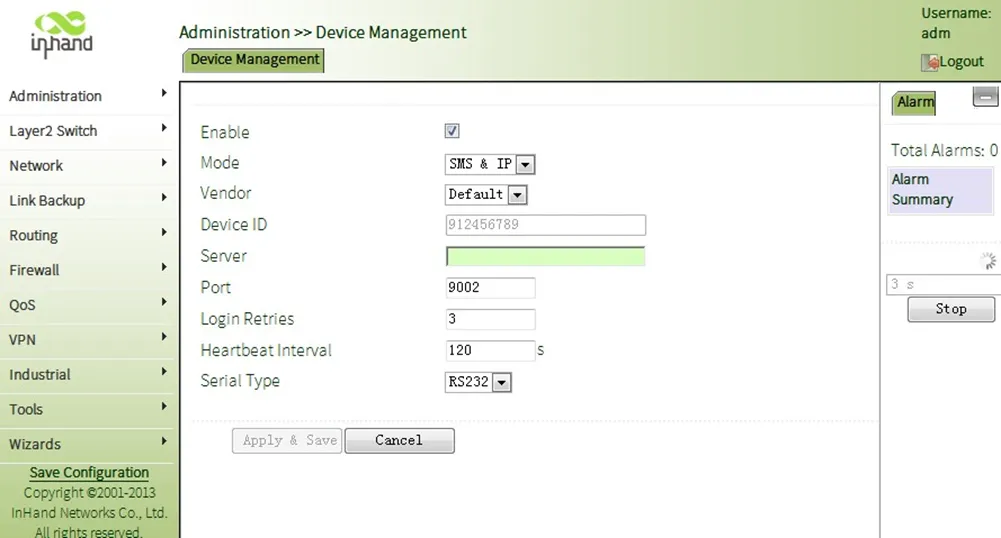This screenshot has width=1001, height=538.
Task: Open the Serial Type dropdown
Action: (478, 382)
